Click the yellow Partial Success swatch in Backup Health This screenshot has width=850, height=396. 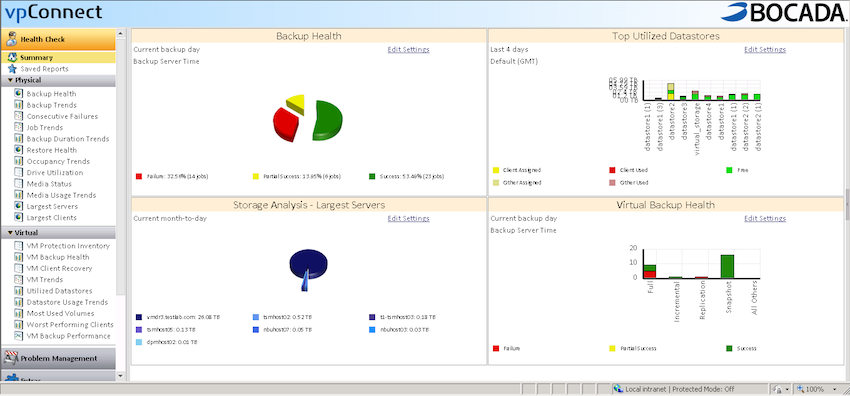[256, 177]
